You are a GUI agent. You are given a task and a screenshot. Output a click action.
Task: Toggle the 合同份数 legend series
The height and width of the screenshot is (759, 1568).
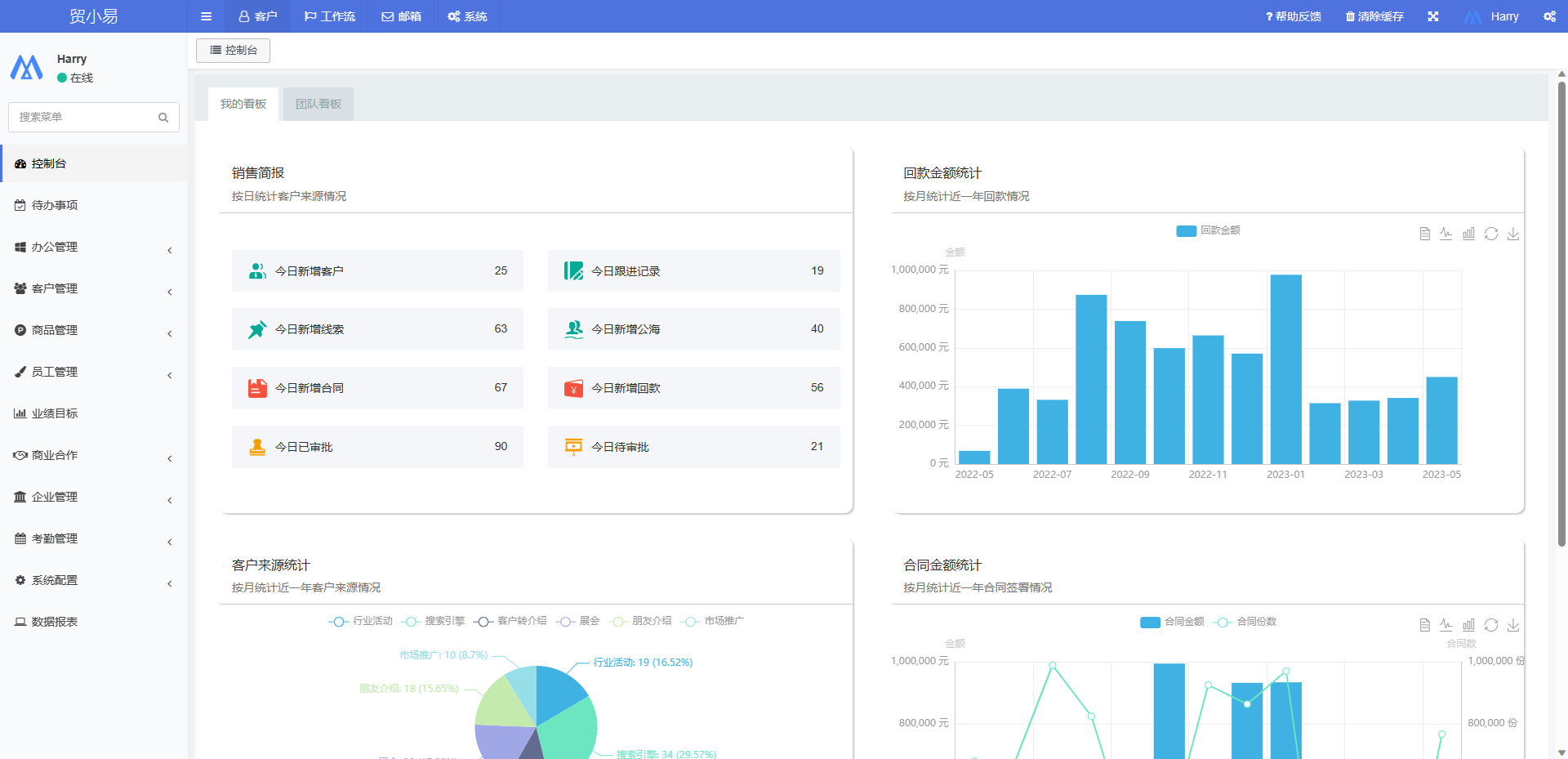click(1245, 622)
